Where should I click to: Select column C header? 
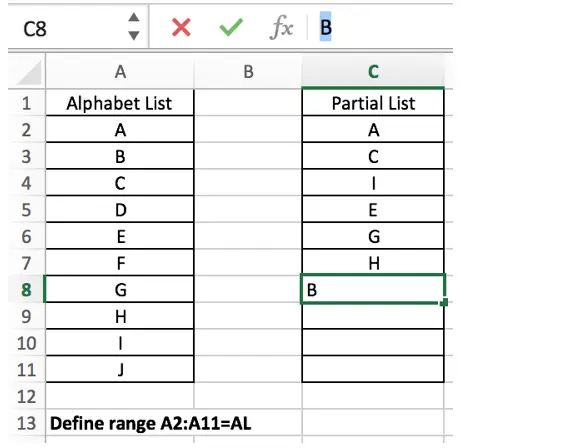[373, 72]
